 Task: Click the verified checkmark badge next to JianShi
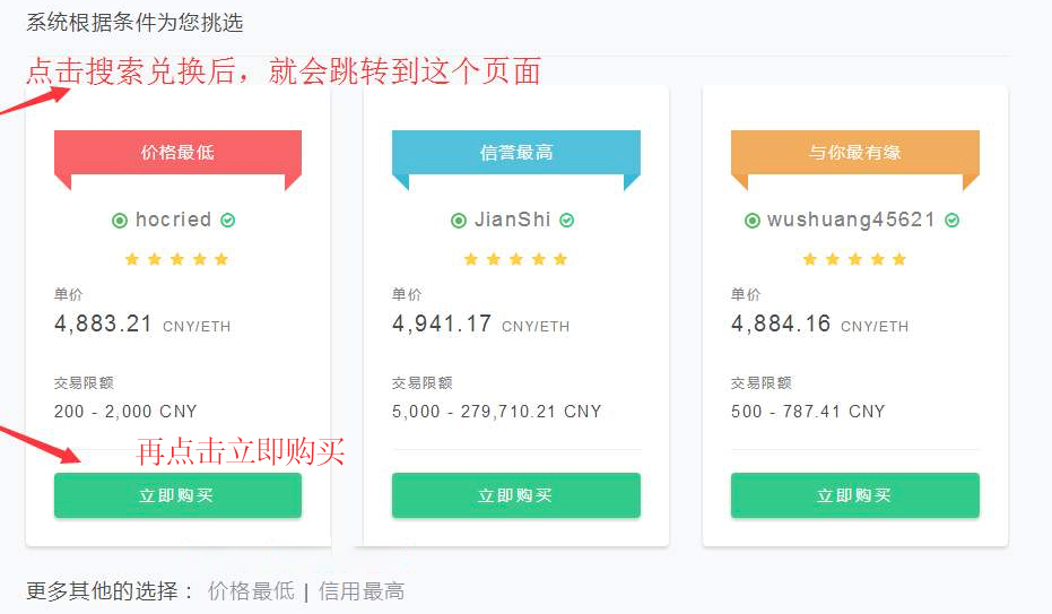567,220
